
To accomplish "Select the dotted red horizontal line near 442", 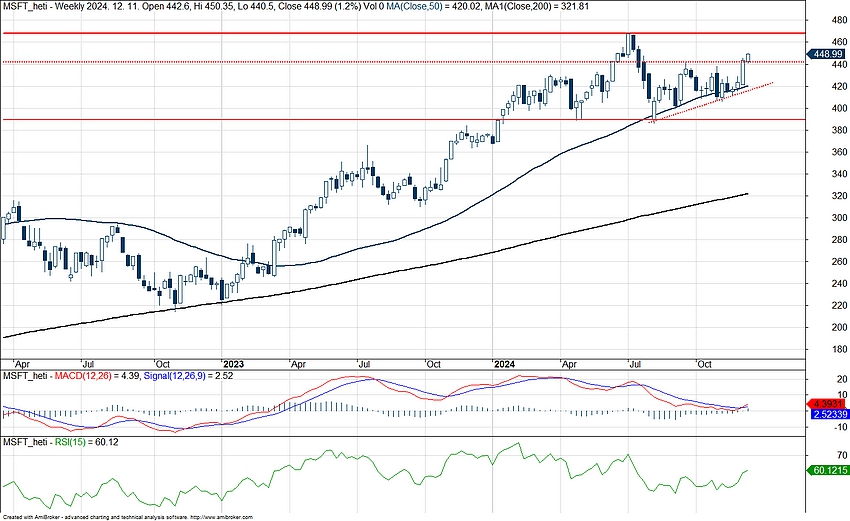I will [300, 62].
